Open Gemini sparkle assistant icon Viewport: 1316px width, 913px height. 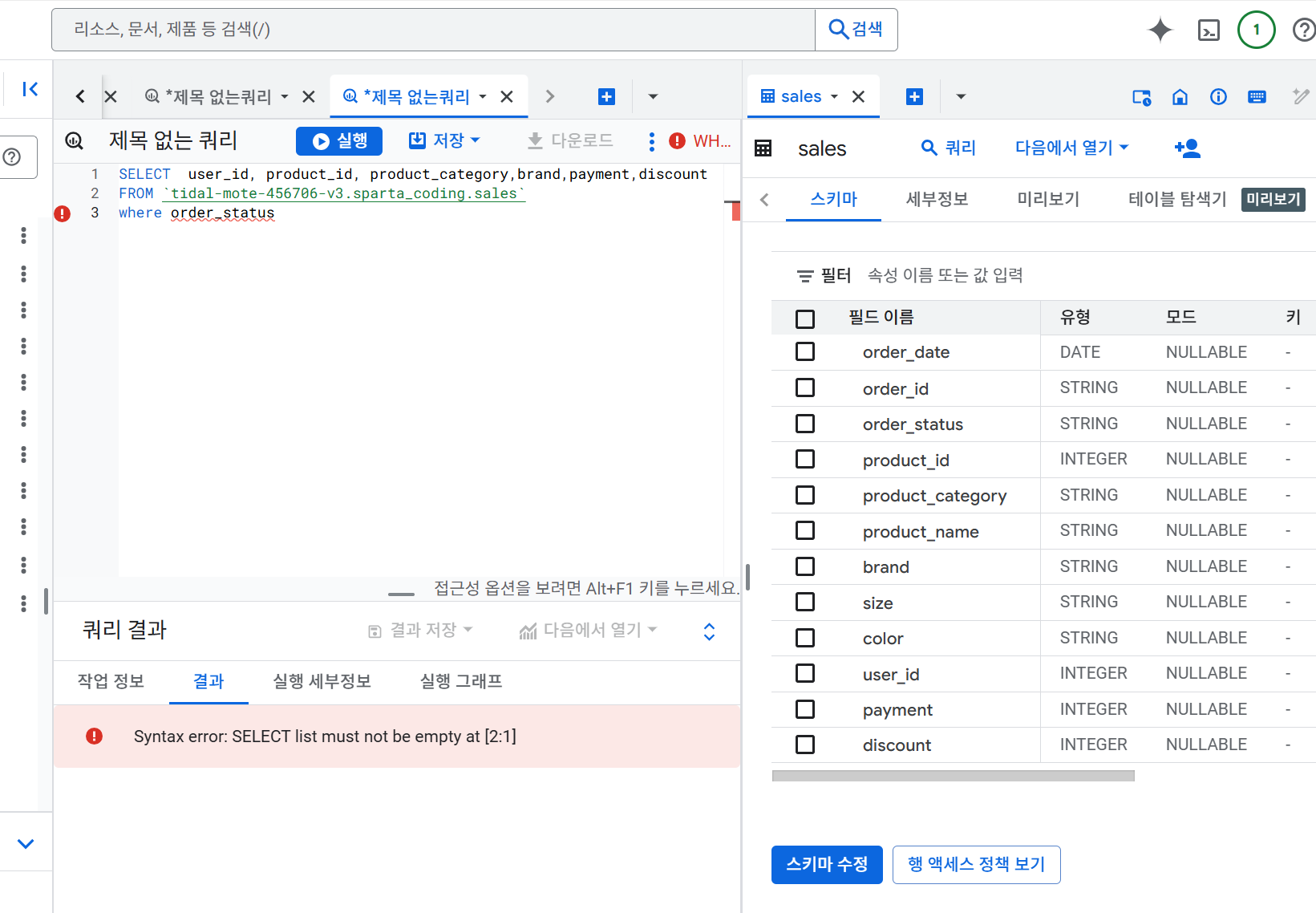pyautogui.click(x=1160, y=30)
